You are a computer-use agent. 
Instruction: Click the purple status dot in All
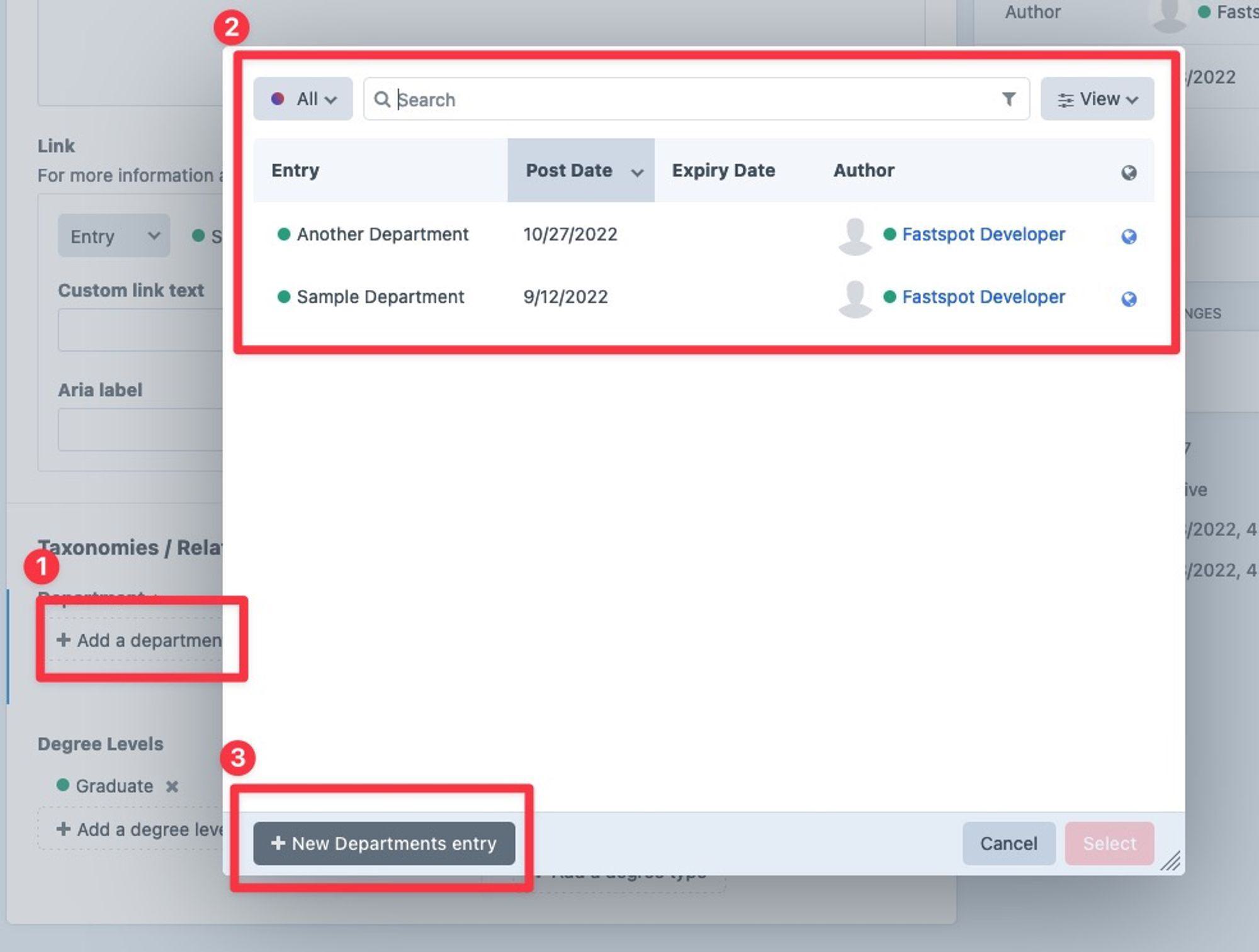278,99
